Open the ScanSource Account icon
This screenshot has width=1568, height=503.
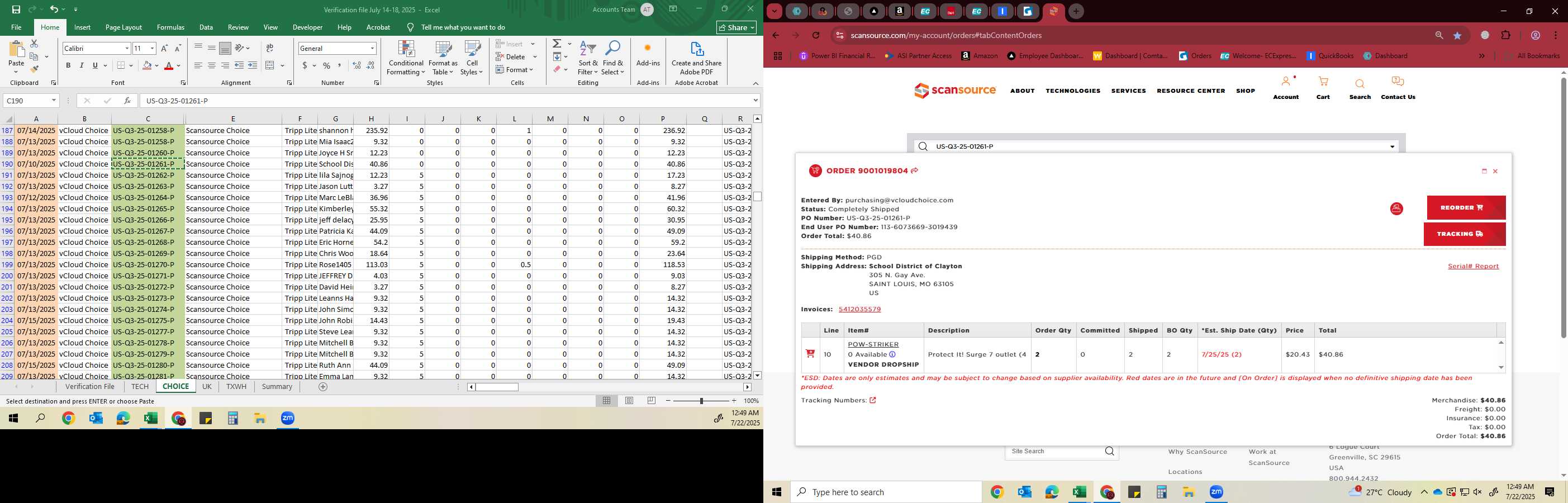coord(1286,88)
